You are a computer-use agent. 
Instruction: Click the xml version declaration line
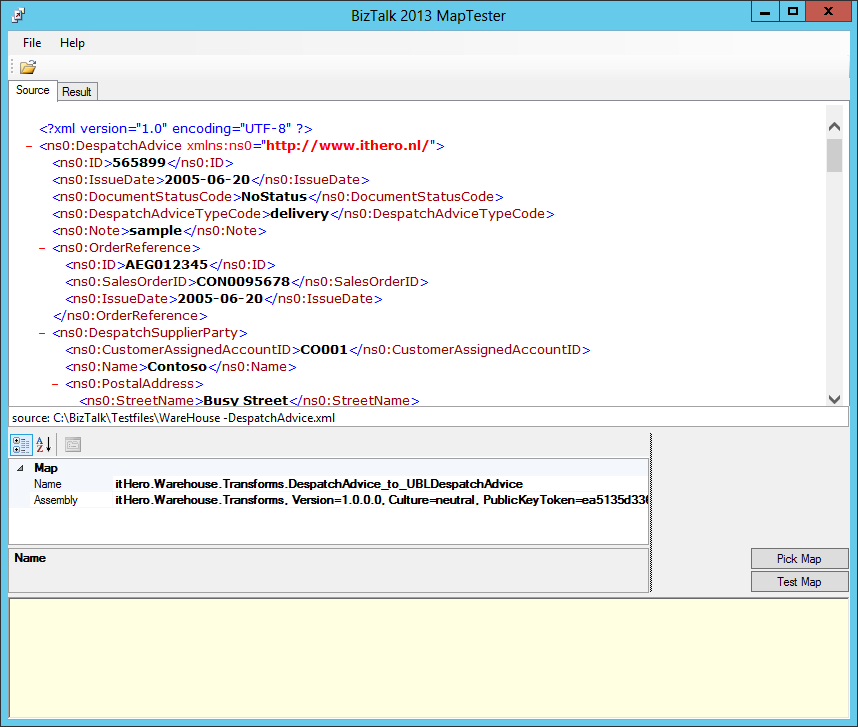tap(176, 129)
